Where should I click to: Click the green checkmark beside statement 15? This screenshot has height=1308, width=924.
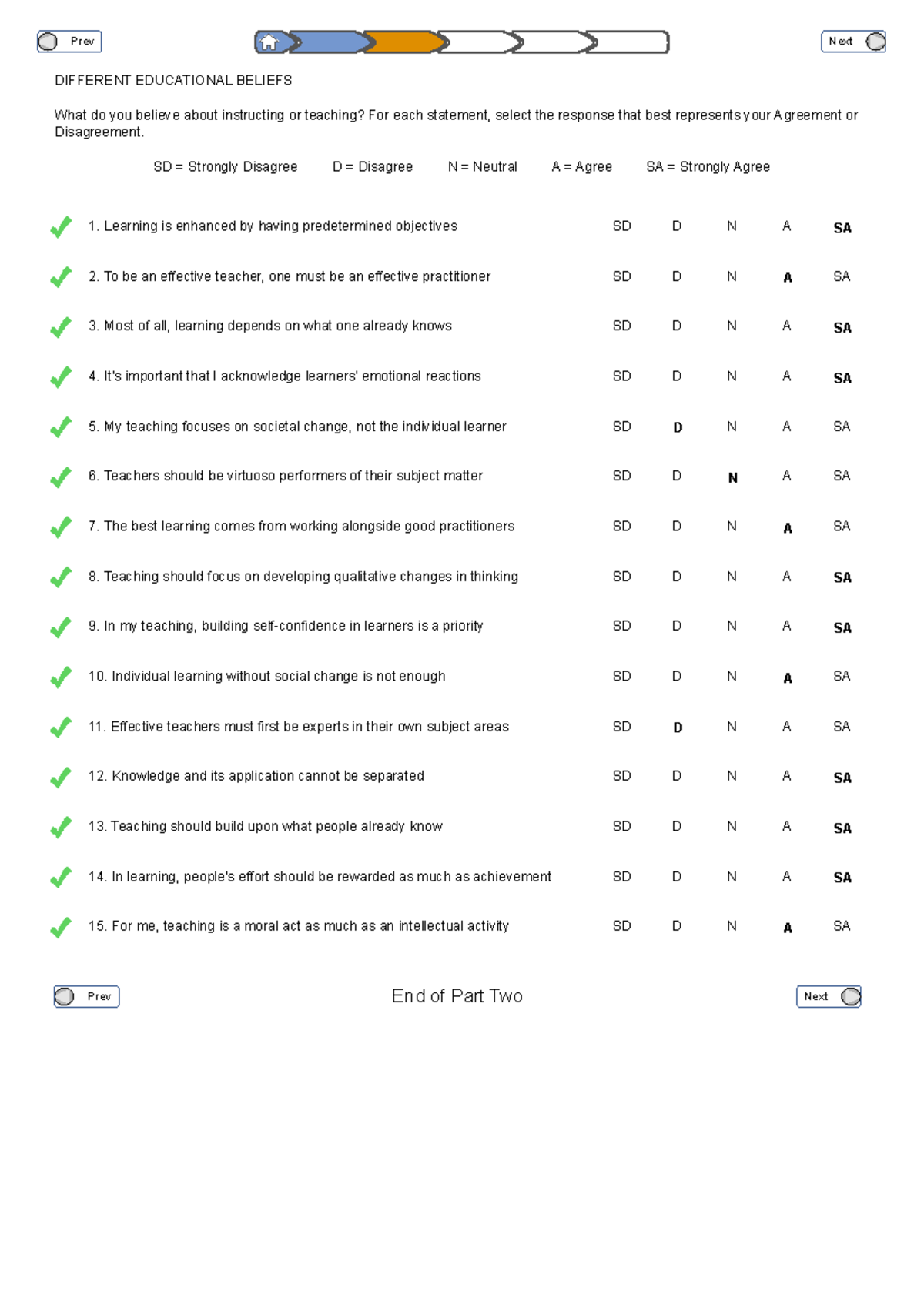pyautogui.click(x=61, y=927)
